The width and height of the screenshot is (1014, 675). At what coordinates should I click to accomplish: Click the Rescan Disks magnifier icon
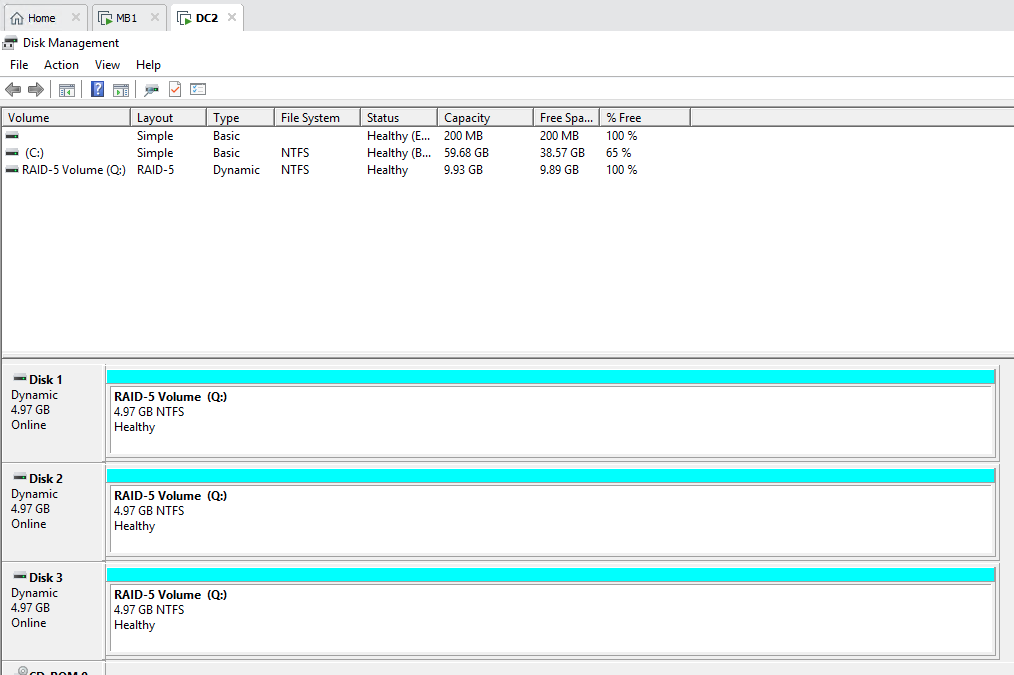(x=151, y=90)
